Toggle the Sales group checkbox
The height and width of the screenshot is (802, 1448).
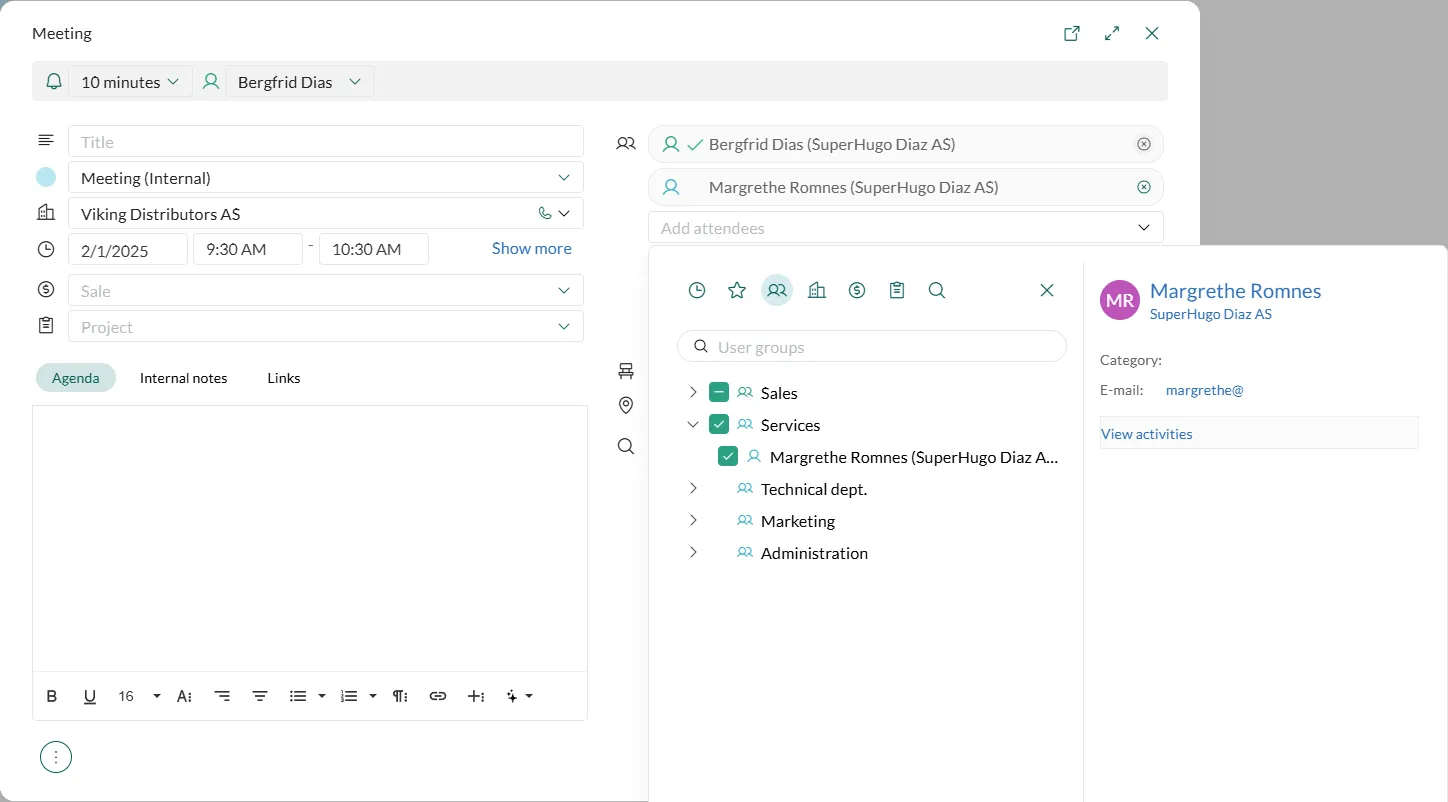click(x=719, y=393)
